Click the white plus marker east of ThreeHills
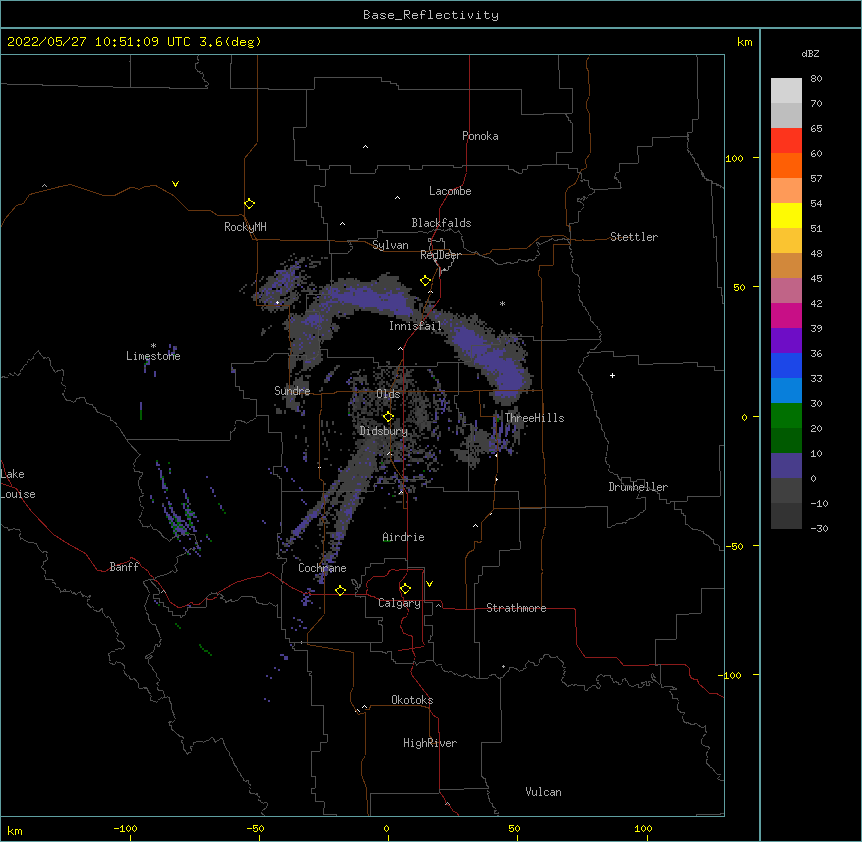Image resolution: width=862 pixels, height=842 pixels. click(612, 375)
